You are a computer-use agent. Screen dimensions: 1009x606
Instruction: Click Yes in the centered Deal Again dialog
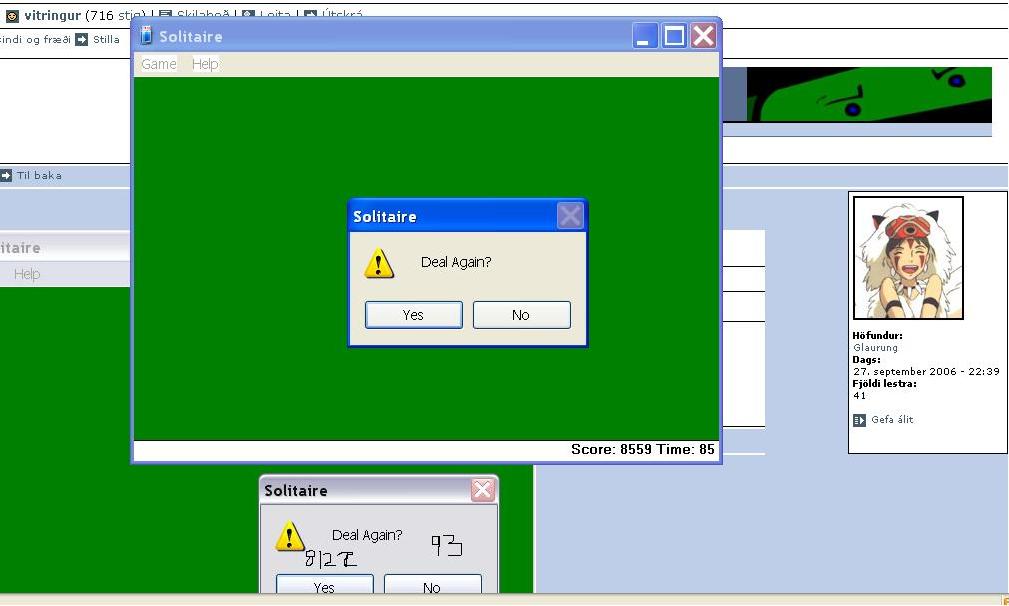click(x=413, y=315)
